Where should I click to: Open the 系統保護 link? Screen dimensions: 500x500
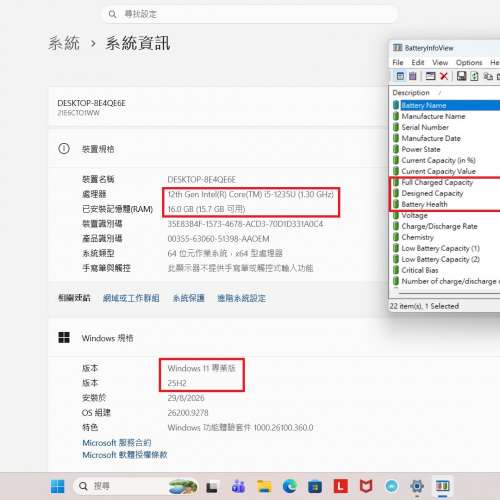point(188,298)
